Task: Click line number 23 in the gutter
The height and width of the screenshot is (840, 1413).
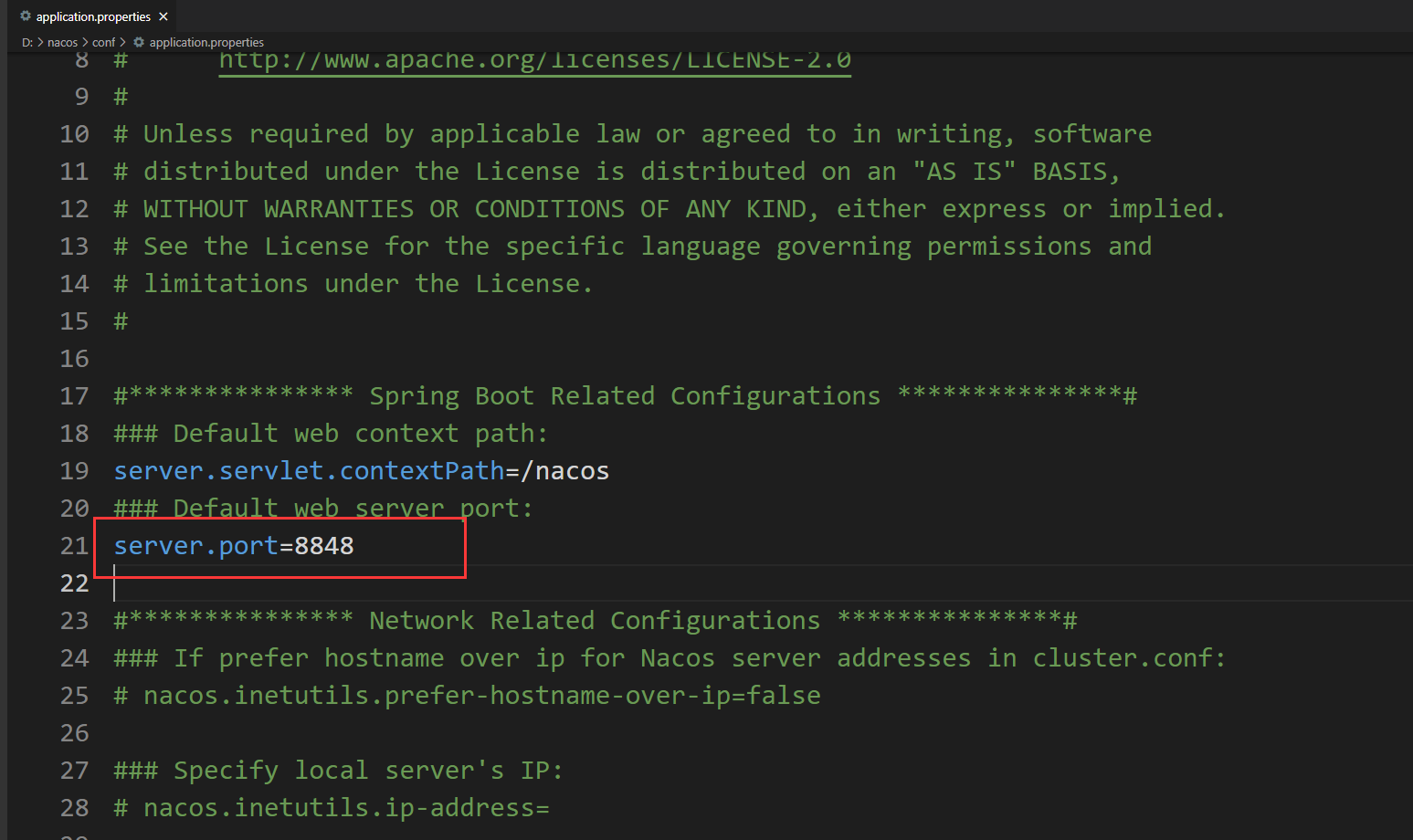Action: tap(74, 621)
